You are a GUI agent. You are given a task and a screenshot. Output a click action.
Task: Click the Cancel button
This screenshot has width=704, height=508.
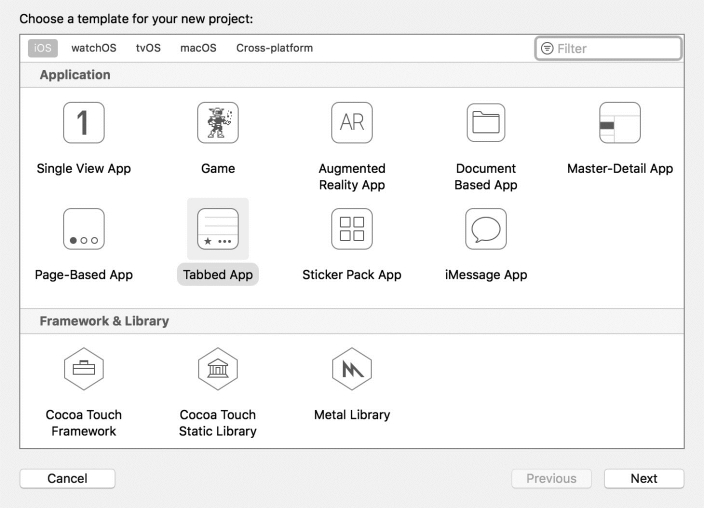coord(67,479)
